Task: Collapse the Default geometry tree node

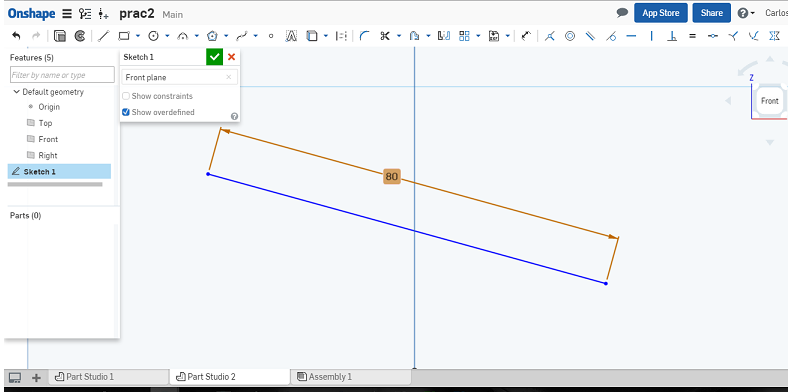Action: coord(17,92)
